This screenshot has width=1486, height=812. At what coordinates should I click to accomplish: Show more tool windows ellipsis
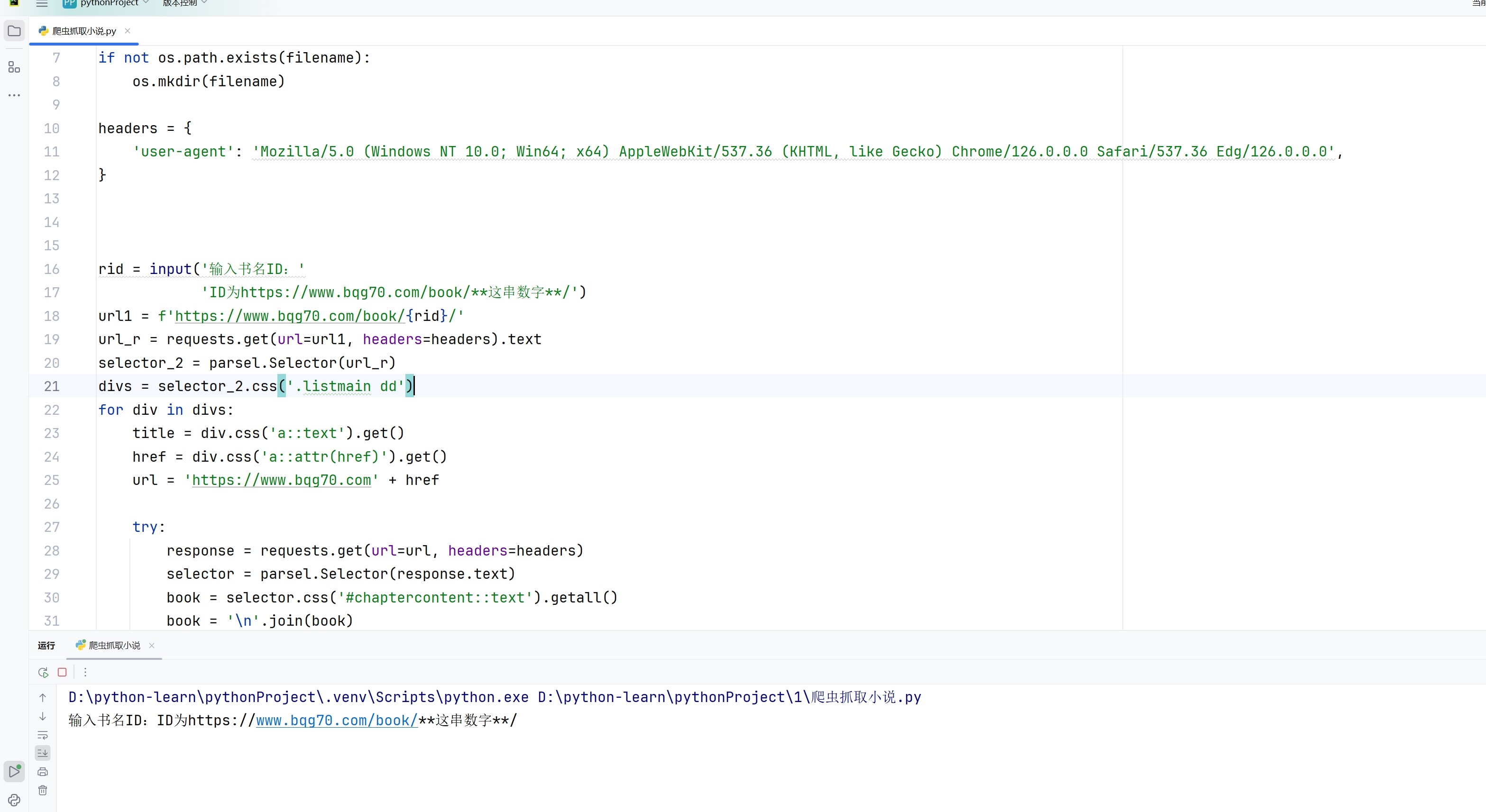coord(14,95)
